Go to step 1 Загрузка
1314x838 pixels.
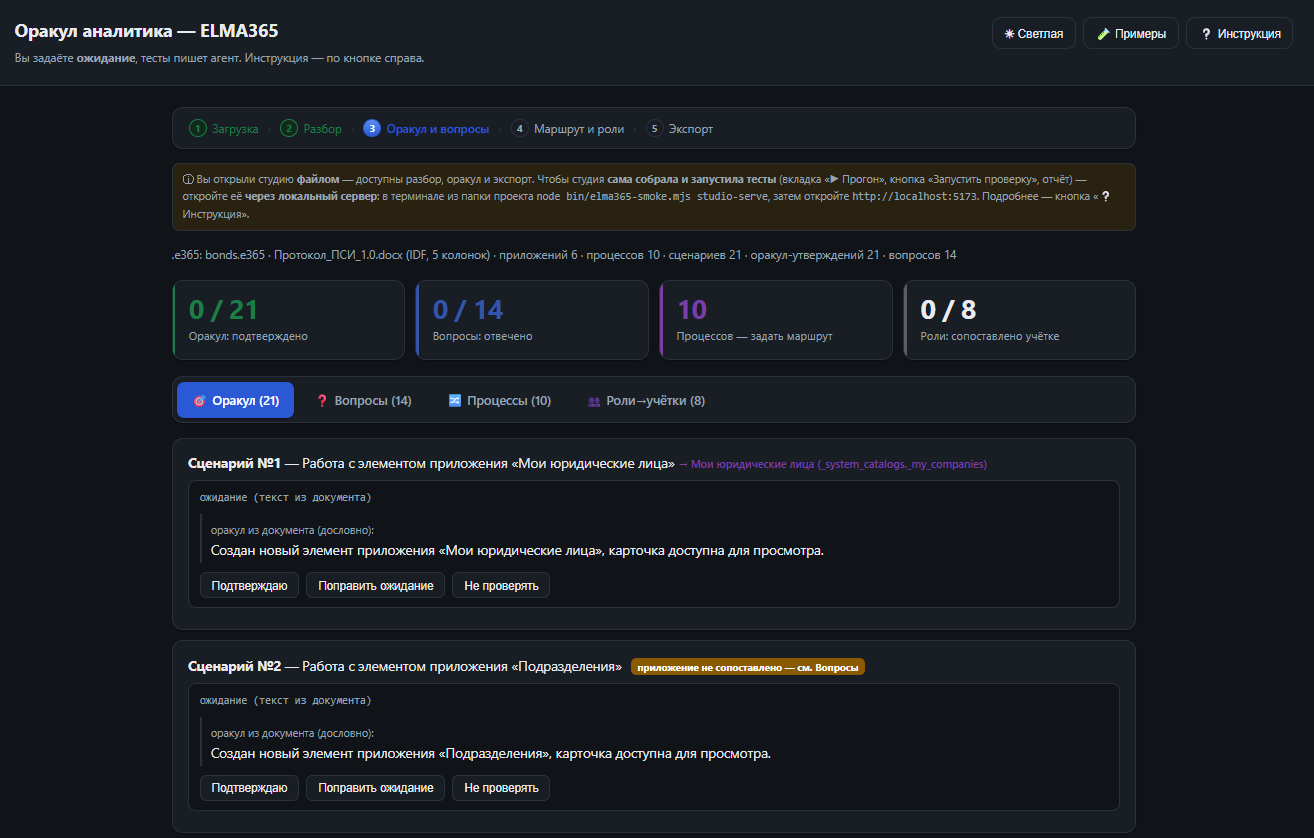224,129
